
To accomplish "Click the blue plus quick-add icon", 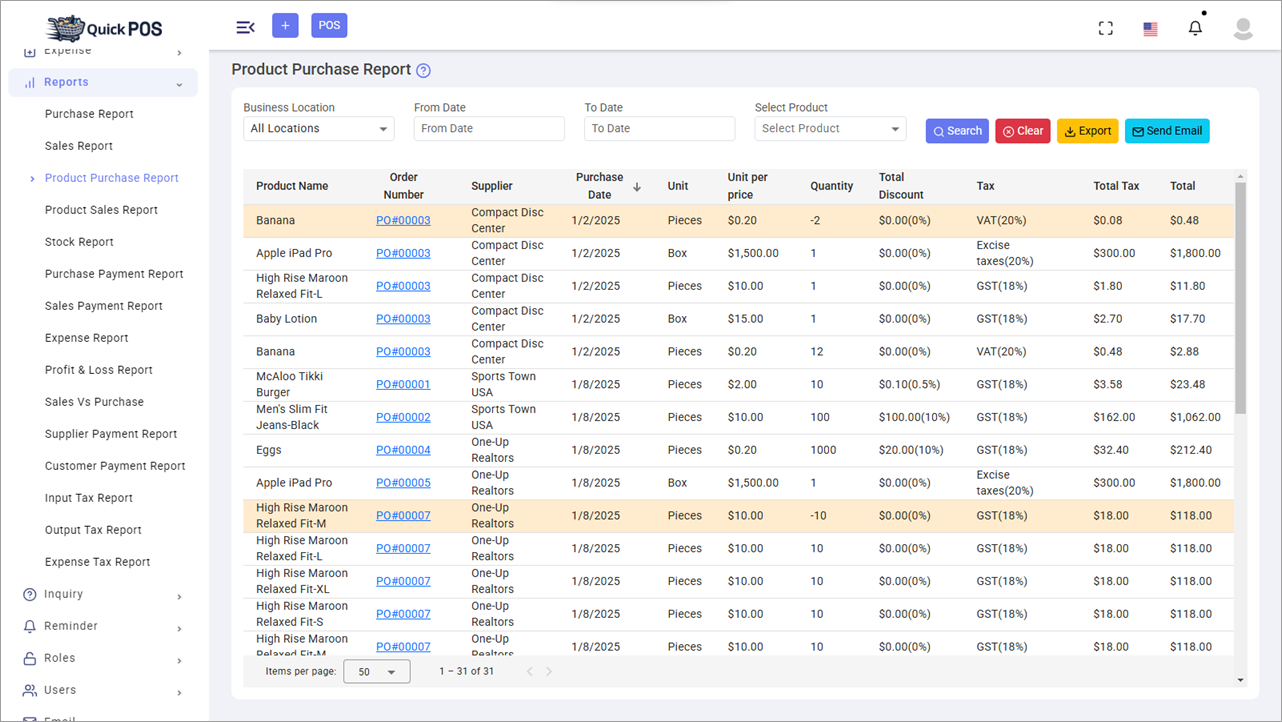I will coord(285,25).
